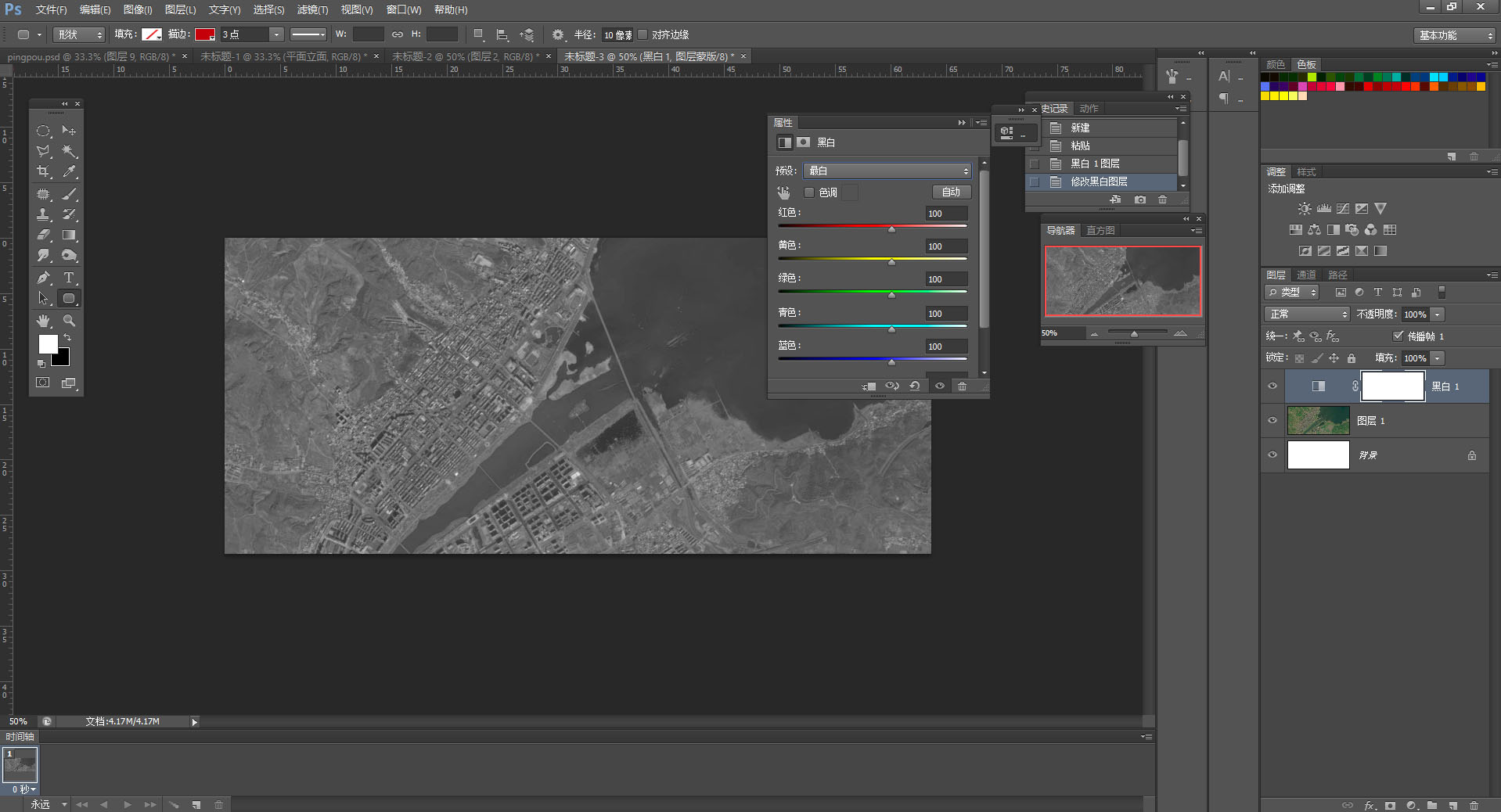Enable the 对齐边缘 checkbox
1501x812 pixels.
[x=643, y=34]
